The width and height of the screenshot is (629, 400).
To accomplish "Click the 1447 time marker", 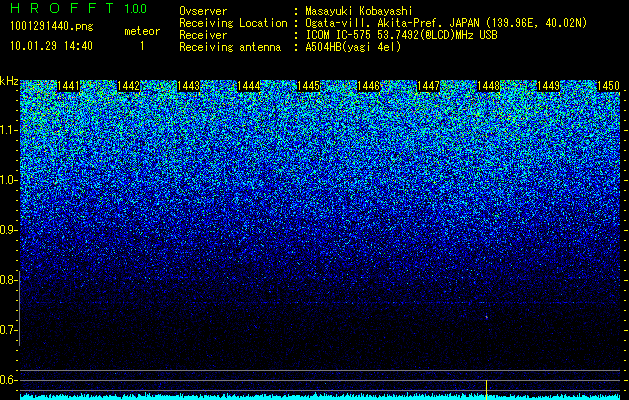I will (x=428, y=86).
